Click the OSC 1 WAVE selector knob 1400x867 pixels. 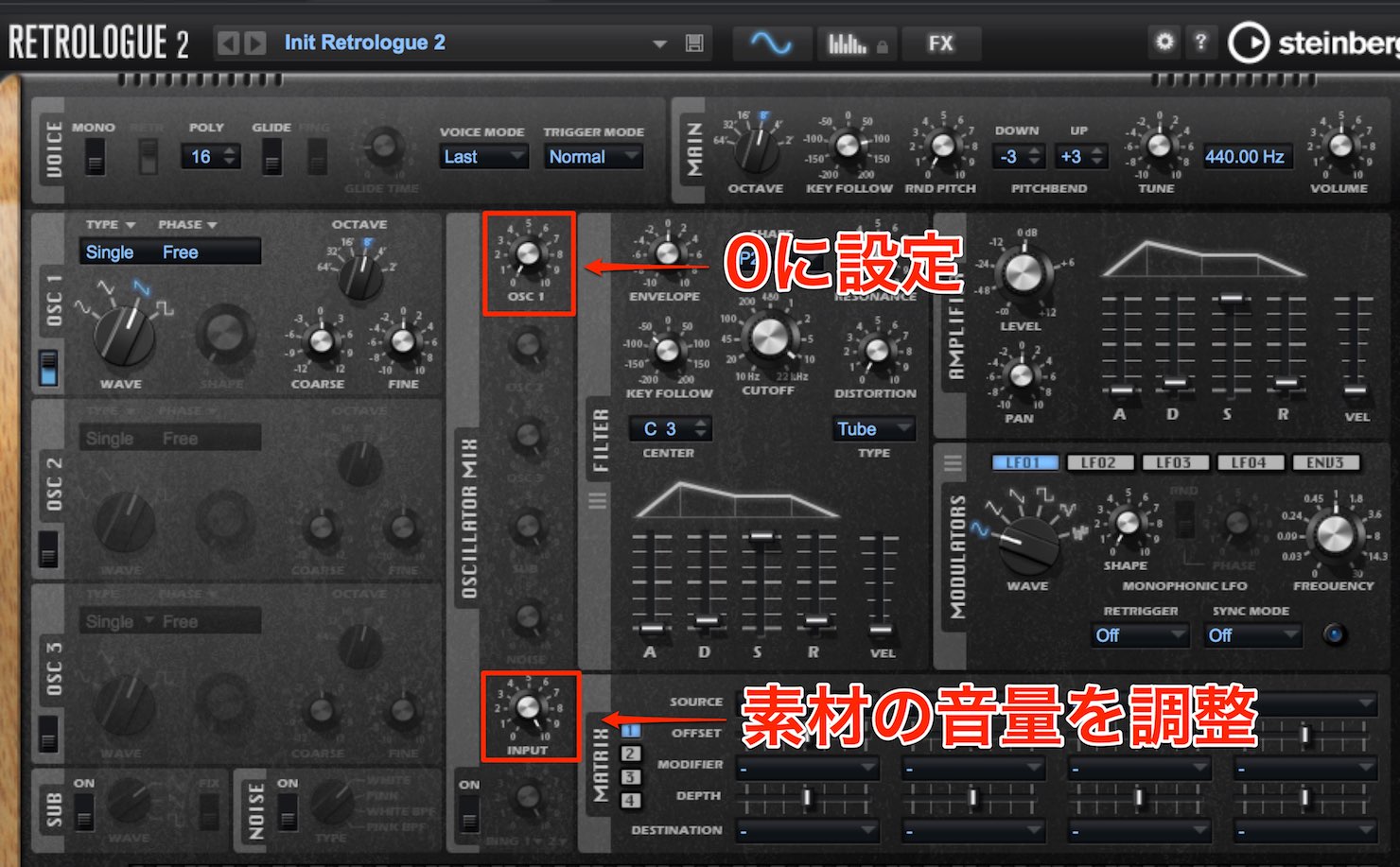tap(125, 336)
